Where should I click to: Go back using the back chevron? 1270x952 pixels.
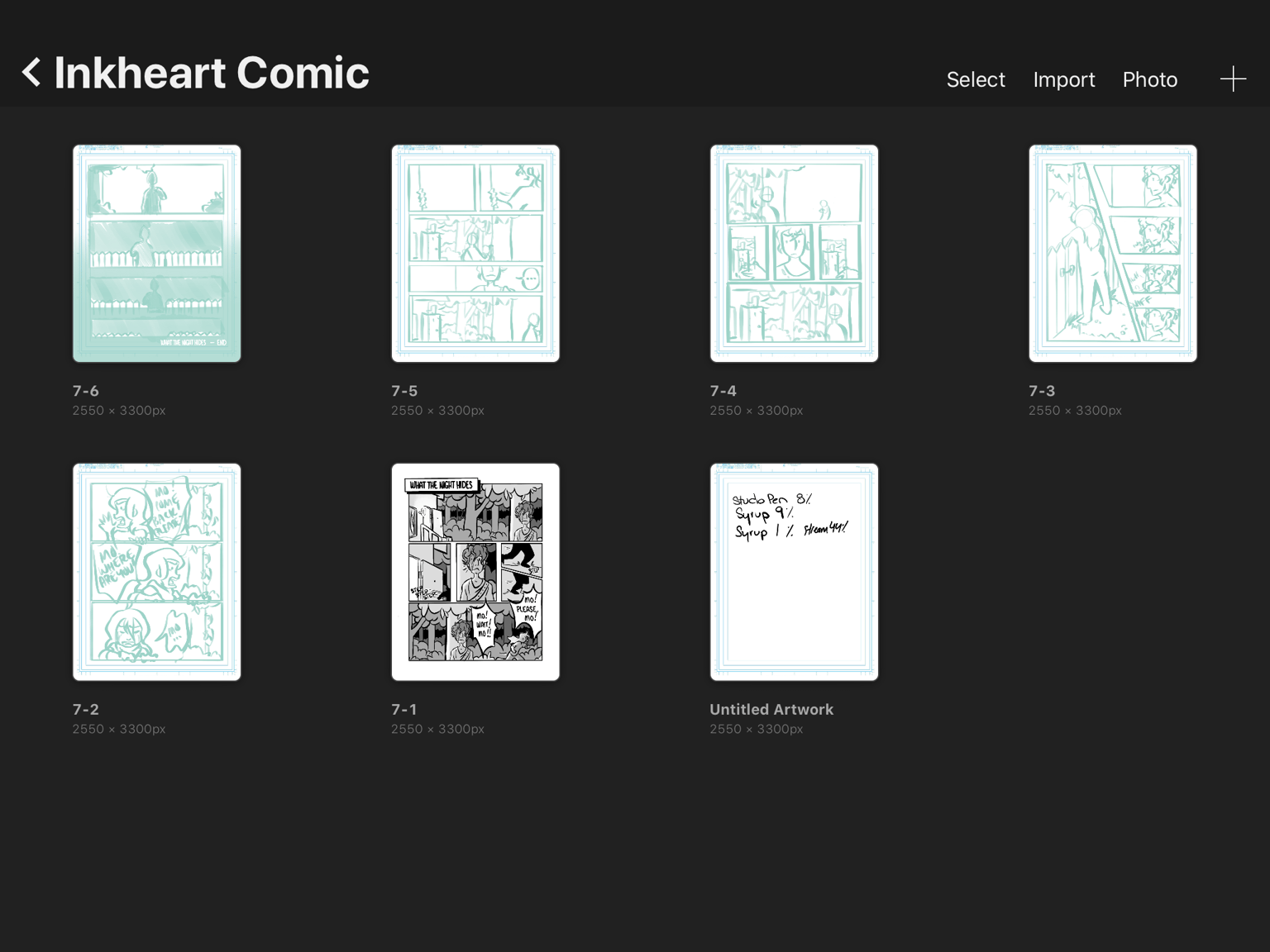coord(31,73)
